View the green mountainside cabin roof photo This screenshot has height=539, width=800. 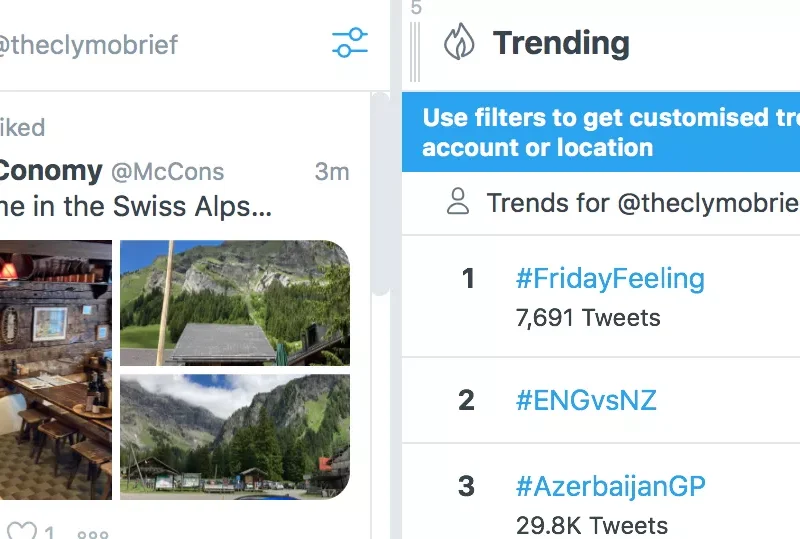point(235,302)
